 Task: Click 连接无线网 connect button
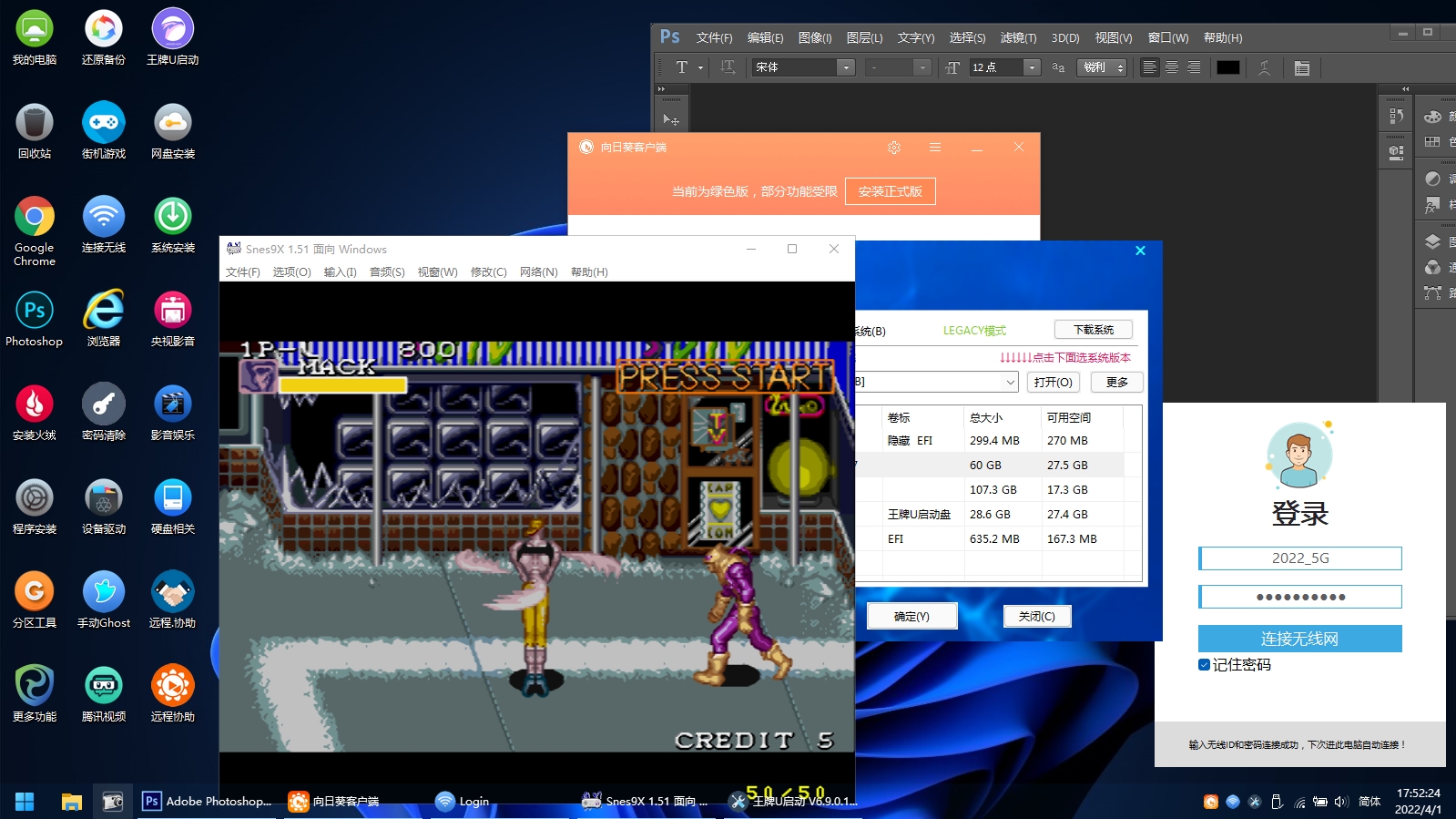(x=1299, y=639)
